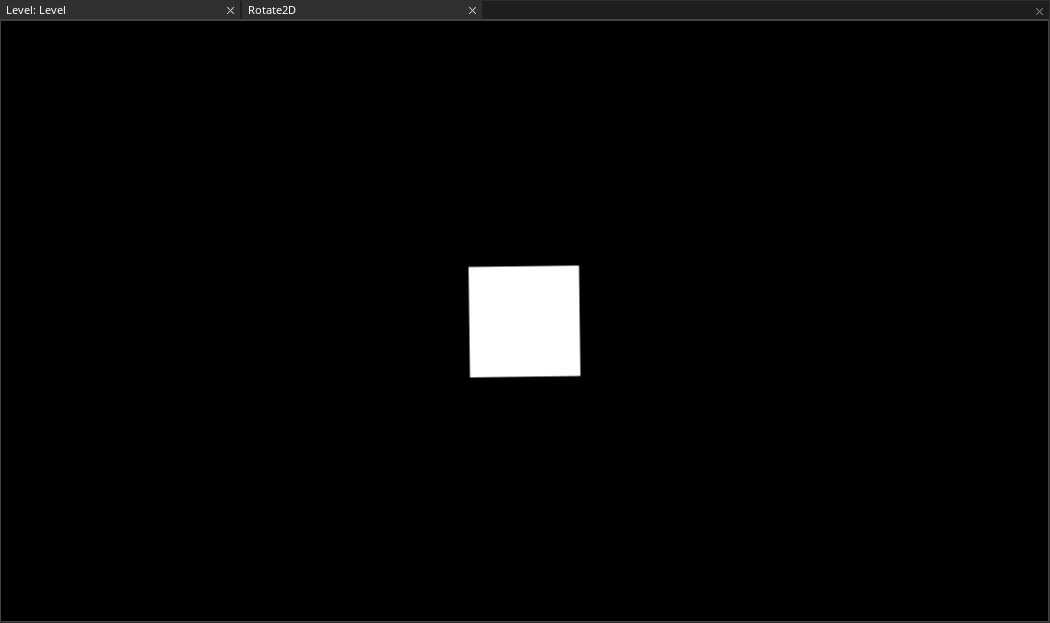This screenshot has width=1050, height=623.
Task: Close the Rotate2D tab
Action: tap(472, 11)
